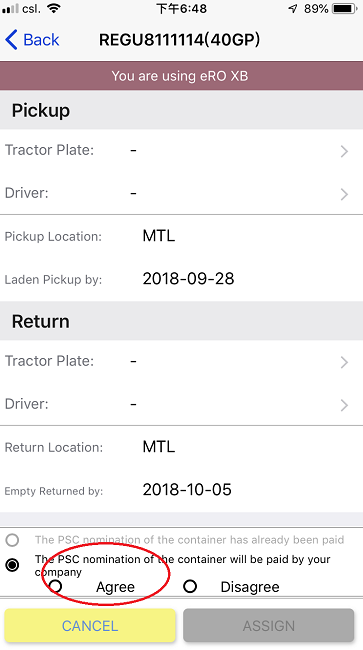The image size is (363, 650).
Task: Tap the location arrow status icon
Action: pyautogui.click(x=293, y=9)
